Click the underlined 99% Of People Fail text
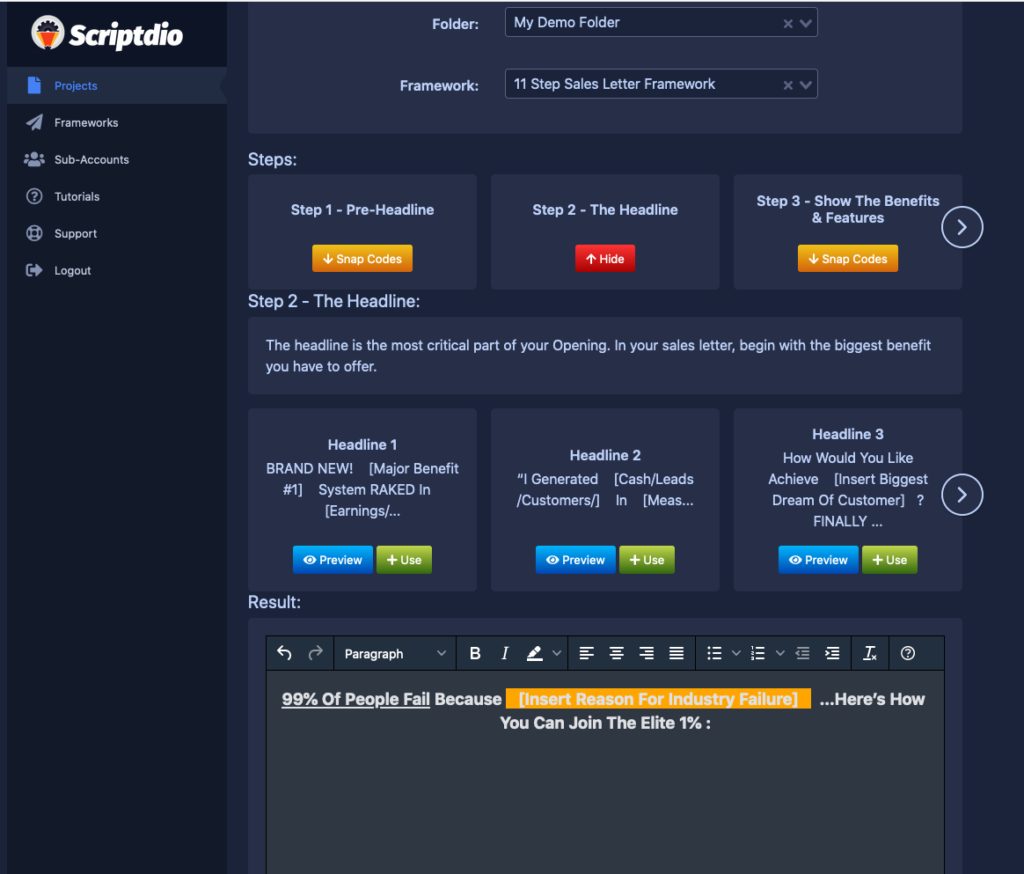 pos(356,700)
